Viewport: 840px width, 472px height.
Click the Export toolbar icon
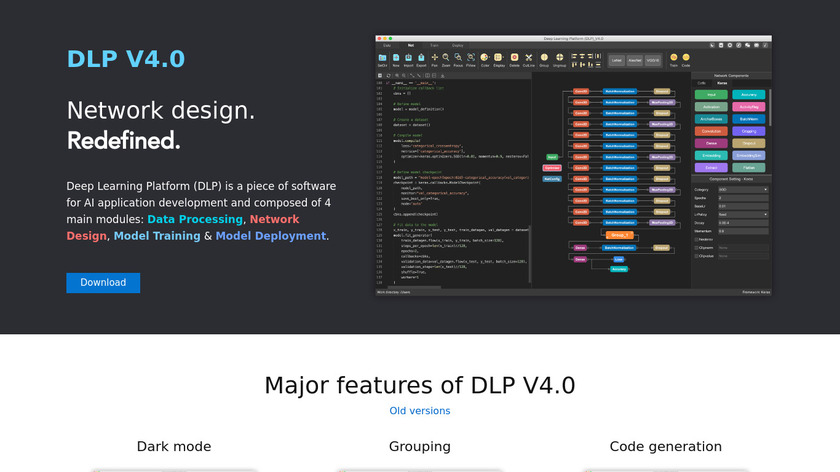[421, 58]
